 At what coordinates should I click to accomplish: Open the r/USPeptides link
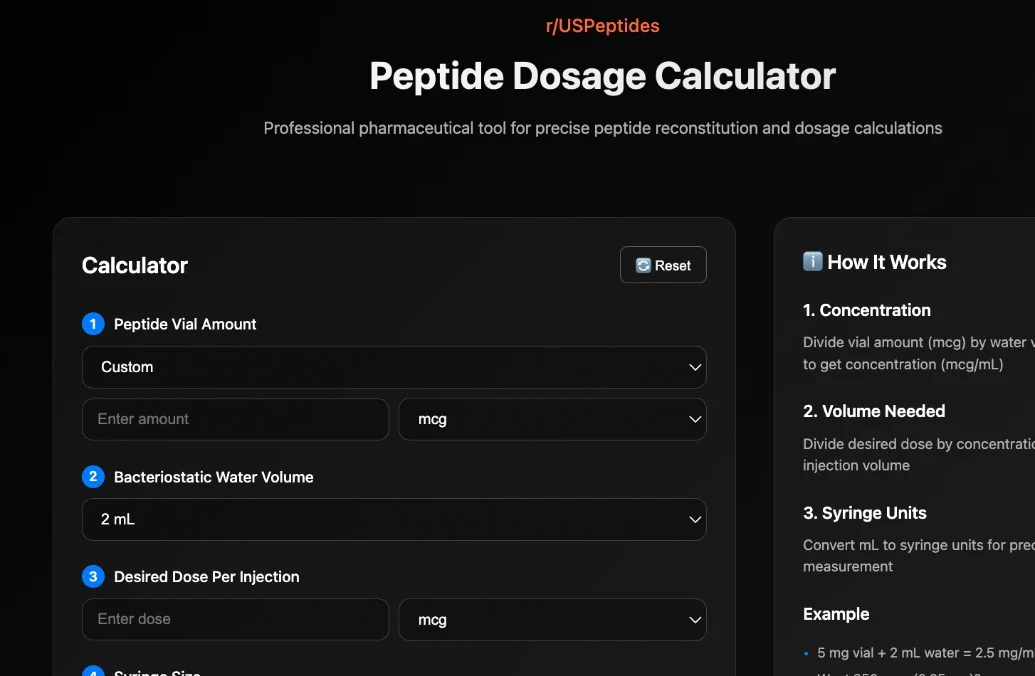[602, 26]
